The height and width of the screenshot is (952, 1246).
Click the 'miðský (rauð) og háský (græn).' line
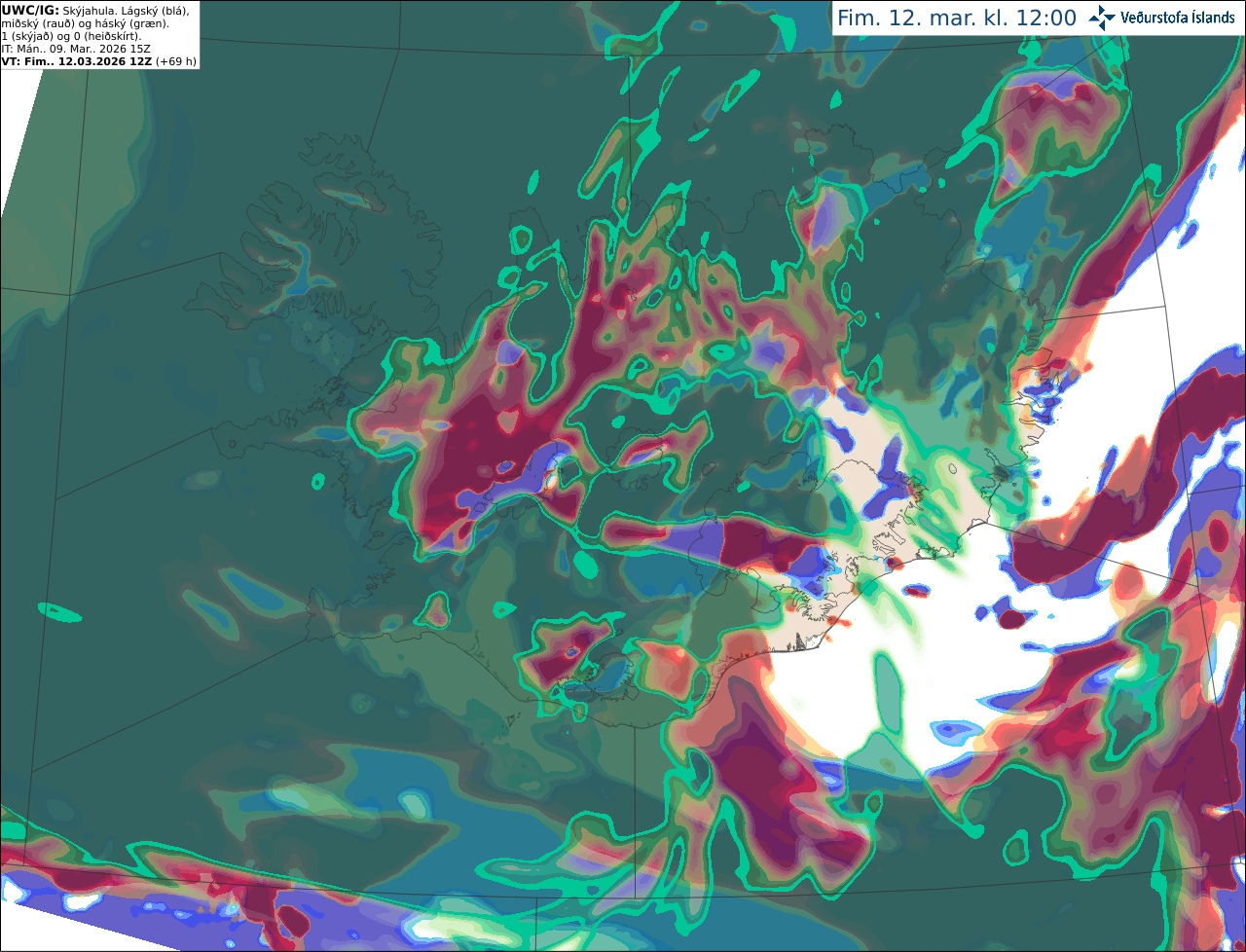click(85, 23)
